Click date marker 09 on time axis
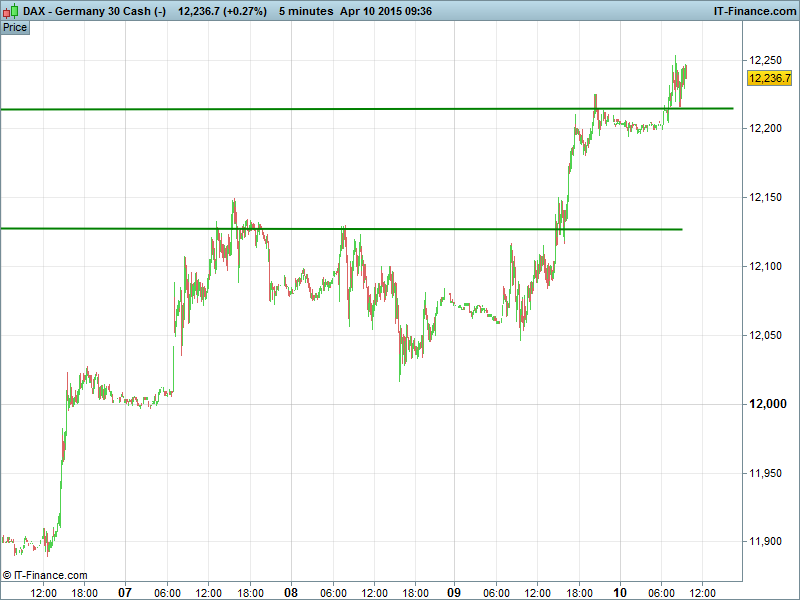 pyautogui.click(x=454, y=592)
